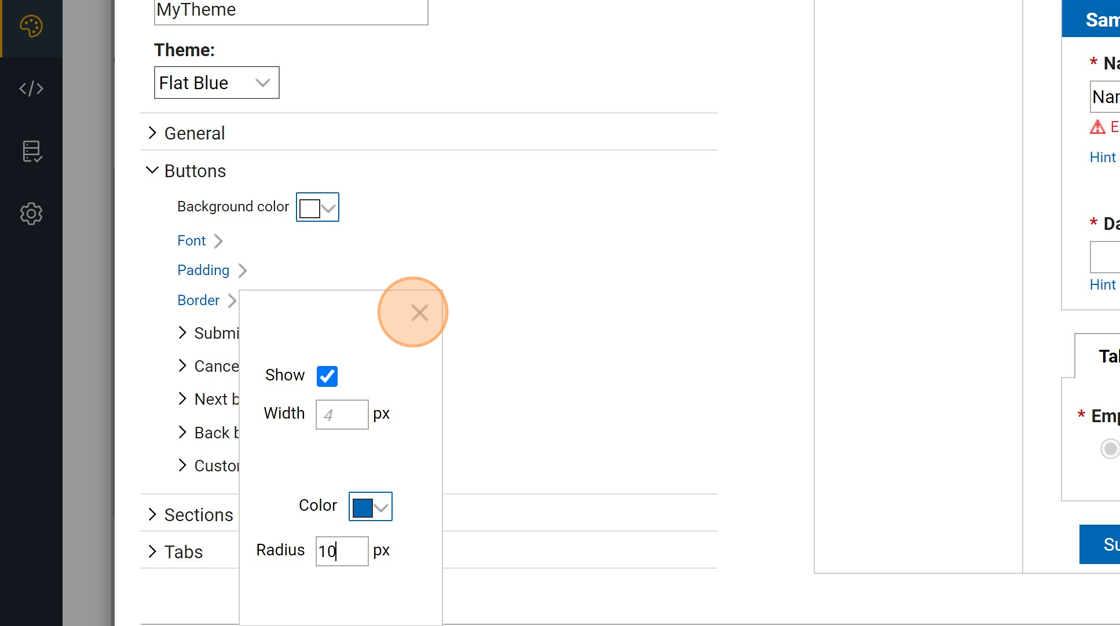Image resolution: width=1120 pixels, height=626 pixels.
Task: Uncheck the Show border checkbox
Action: pyautogui.click(x=327, y=376)
